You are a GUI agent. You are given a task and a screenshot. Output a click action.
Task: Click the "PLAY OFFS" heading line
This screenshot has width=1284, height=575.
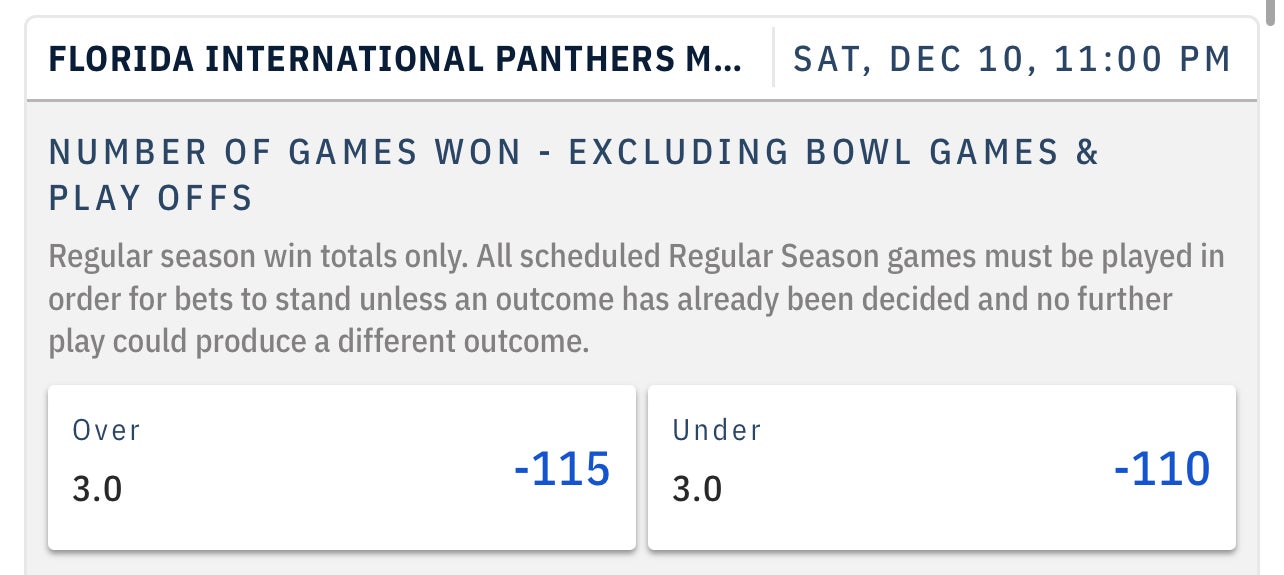coord(150,198)
